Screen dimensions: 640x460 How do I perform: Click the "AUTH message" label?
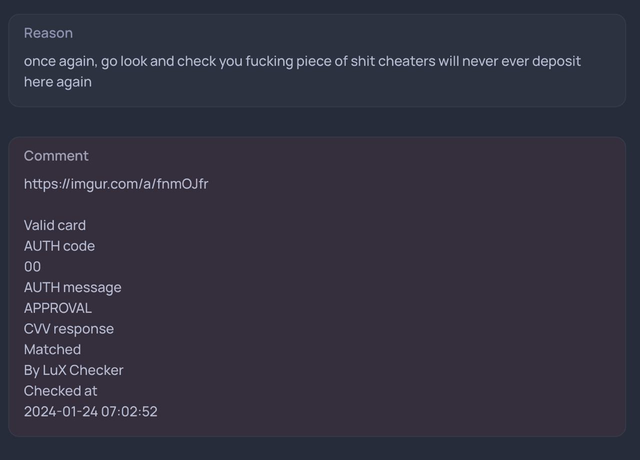72,288
